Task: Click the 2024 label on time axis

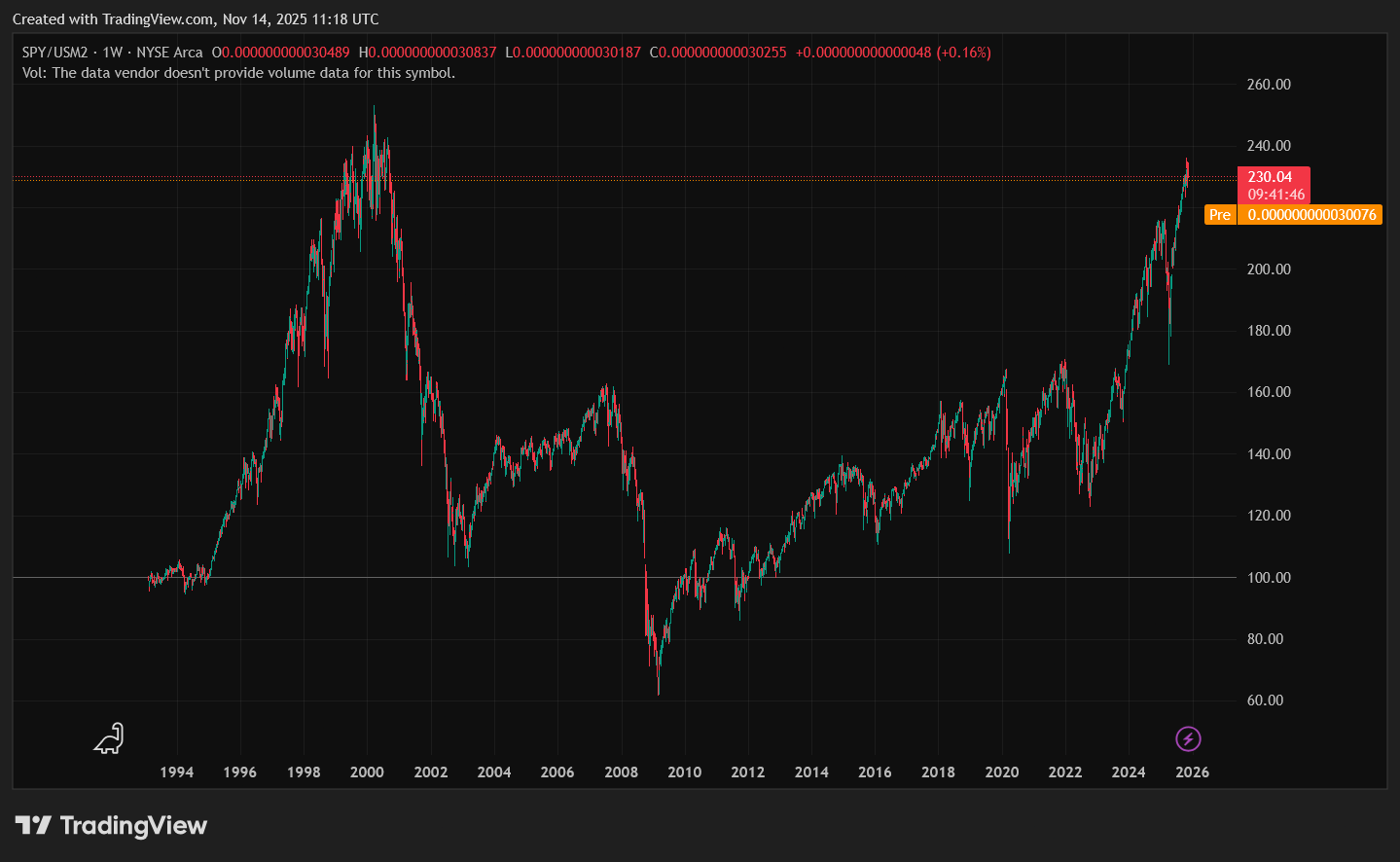Action: 1129,772
